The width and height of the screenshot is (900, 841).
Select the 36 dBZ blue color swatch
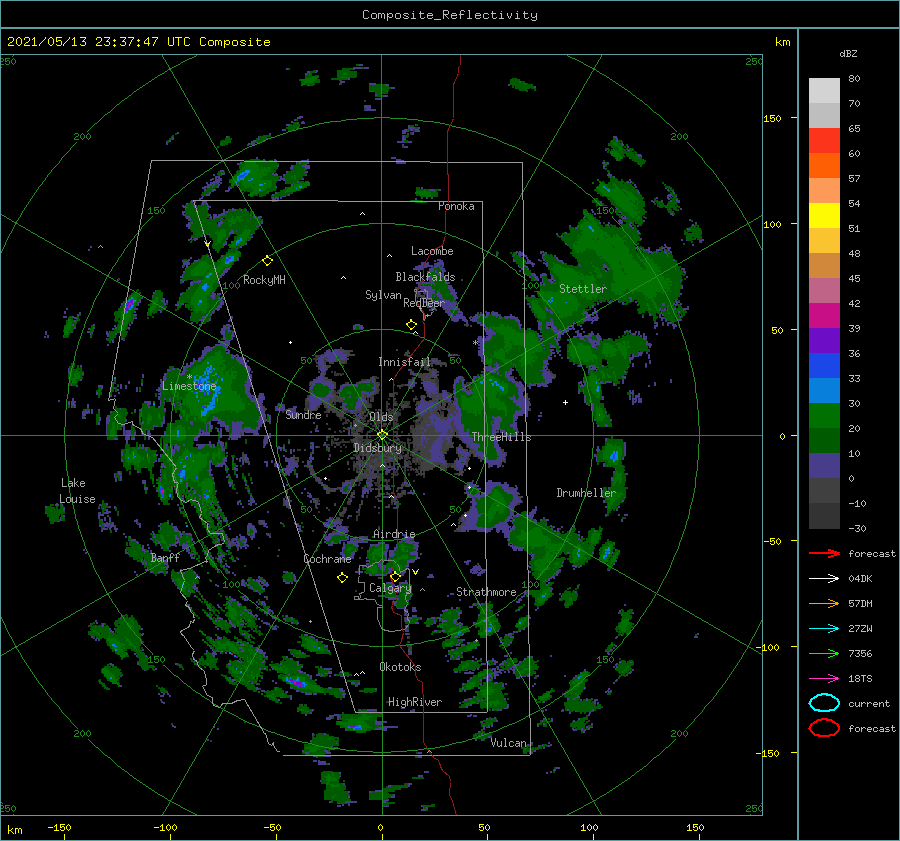[824, 365]
